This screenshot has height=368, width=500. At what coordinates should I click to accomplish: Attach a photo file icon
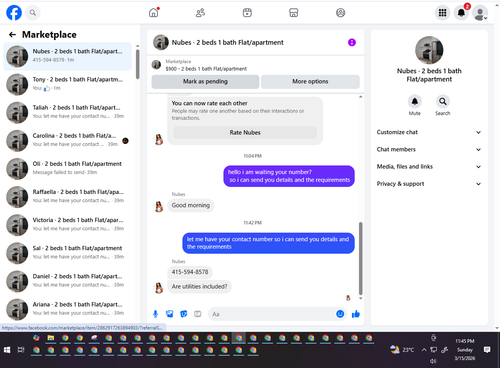click(x=170, y=314)
